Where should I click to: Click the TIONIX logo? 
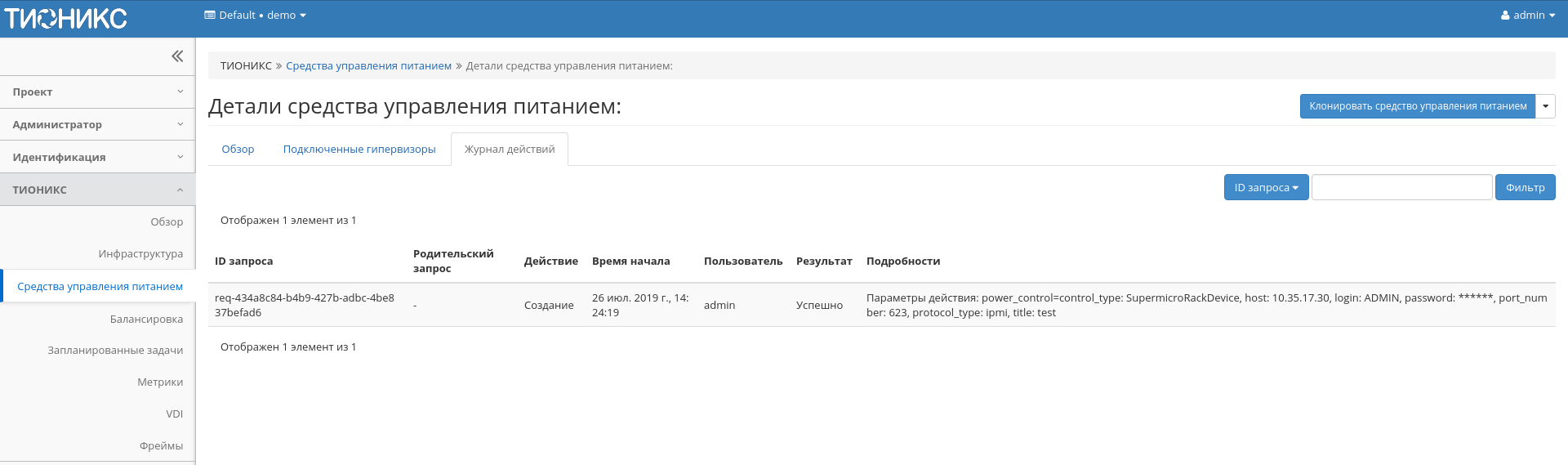pos(65,18)
